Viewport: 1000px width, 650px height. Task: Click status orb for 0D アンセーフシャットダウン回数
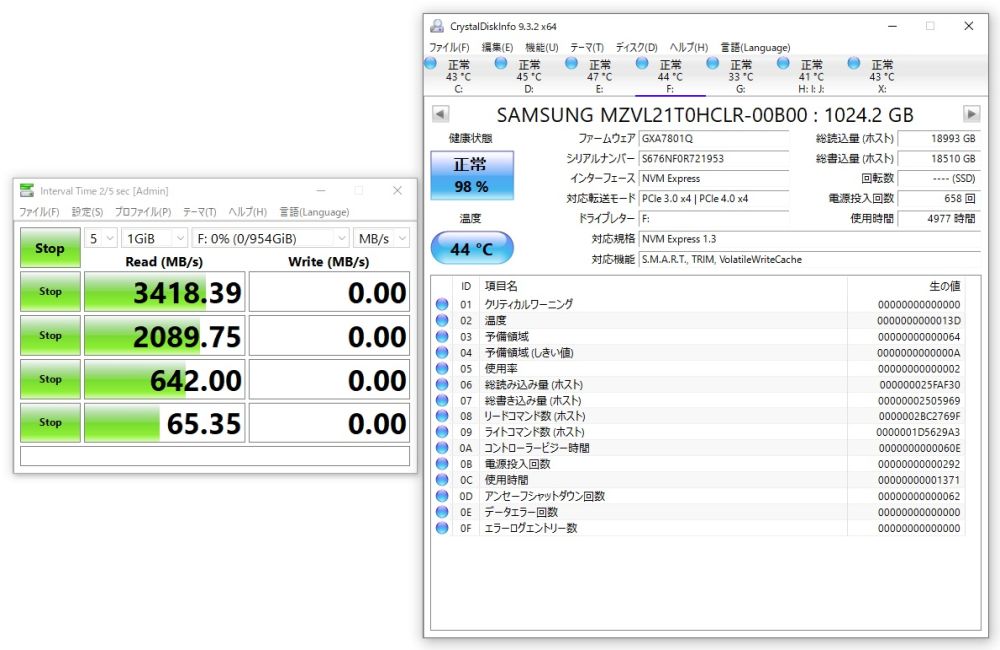[442, 496]
